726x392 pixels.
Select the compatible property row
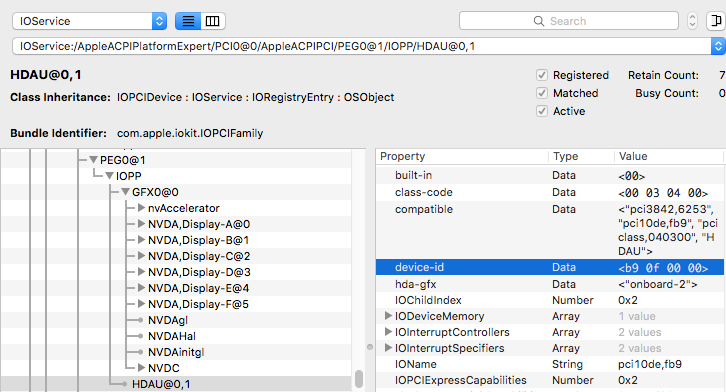[550, 230]
